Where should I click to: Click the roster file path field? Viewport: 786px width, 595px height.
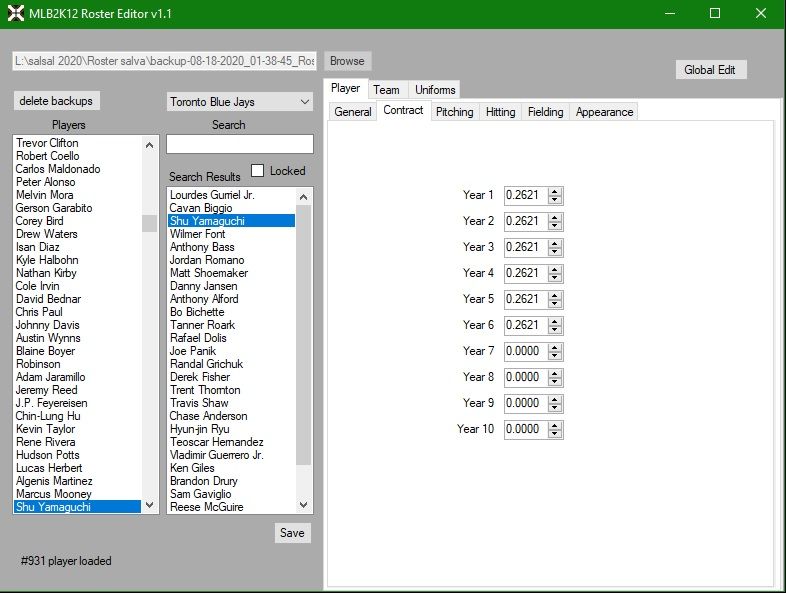click(164, 61)
